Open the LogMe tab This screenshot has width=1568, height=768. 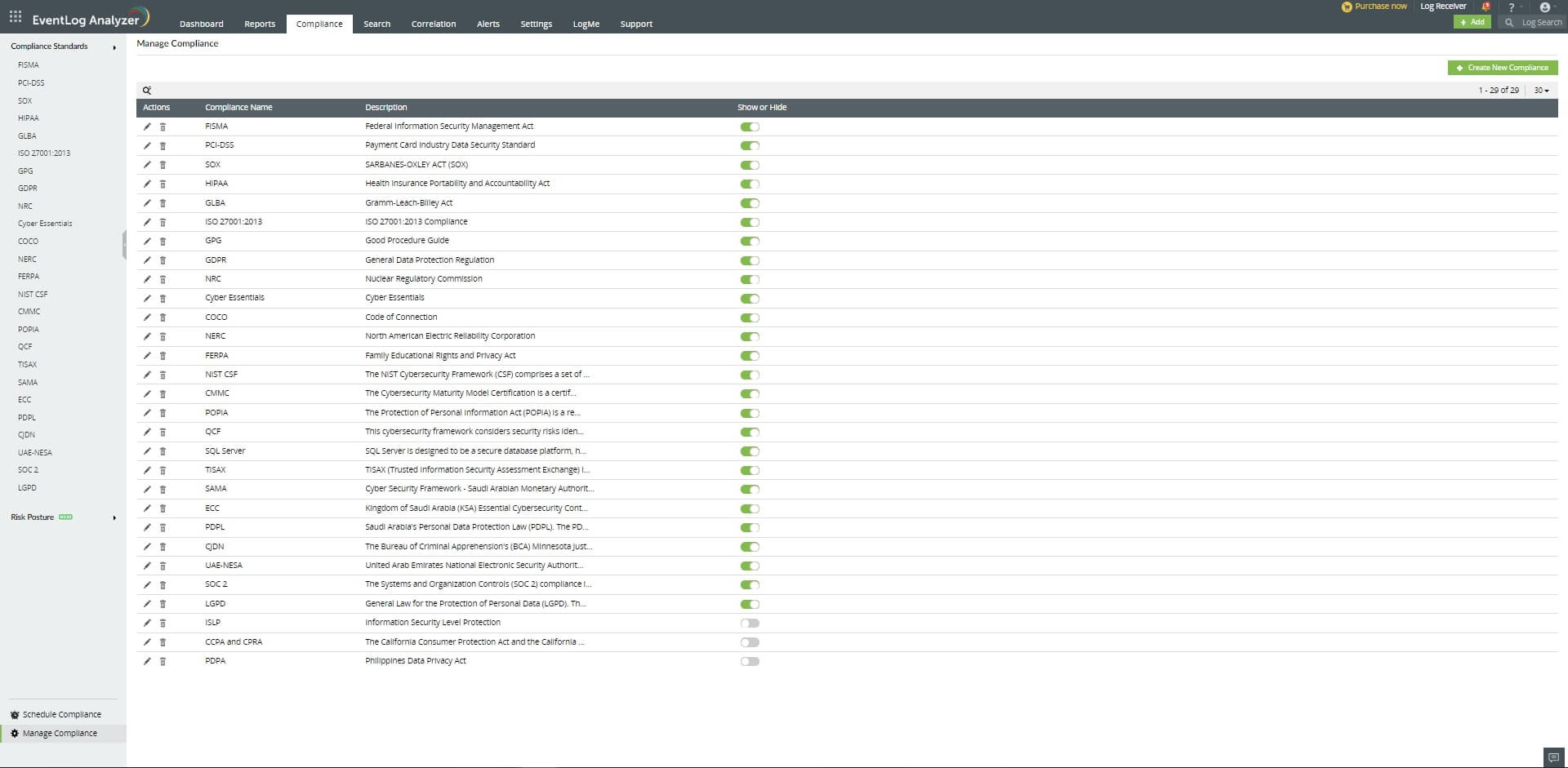pos(586,24)
